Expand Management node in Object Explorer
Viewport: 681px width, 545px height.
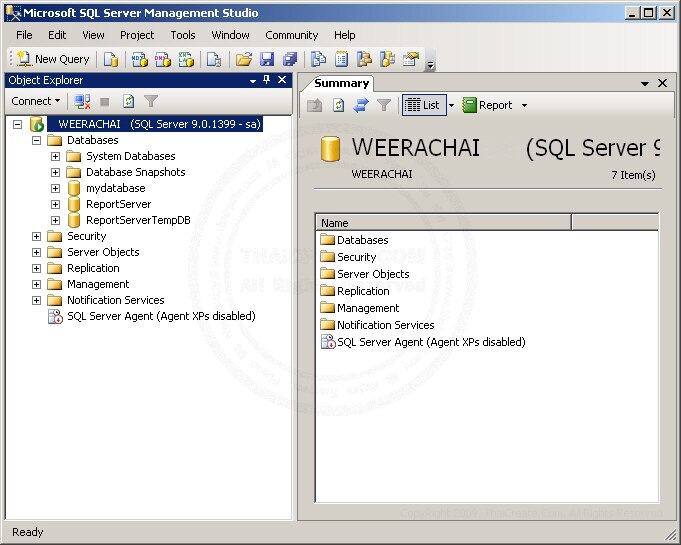click(x=36, y=285)
